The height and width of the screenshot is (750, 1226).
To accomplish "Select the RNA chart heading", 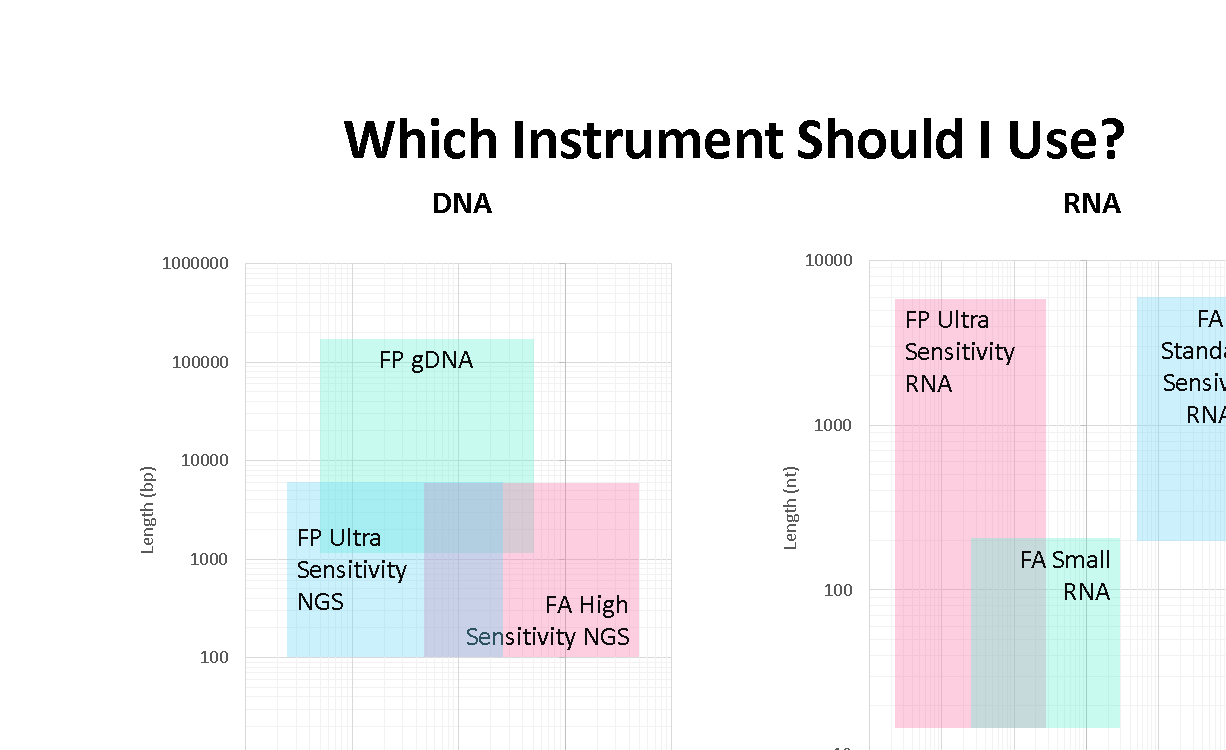I will tap(1091, 204).
